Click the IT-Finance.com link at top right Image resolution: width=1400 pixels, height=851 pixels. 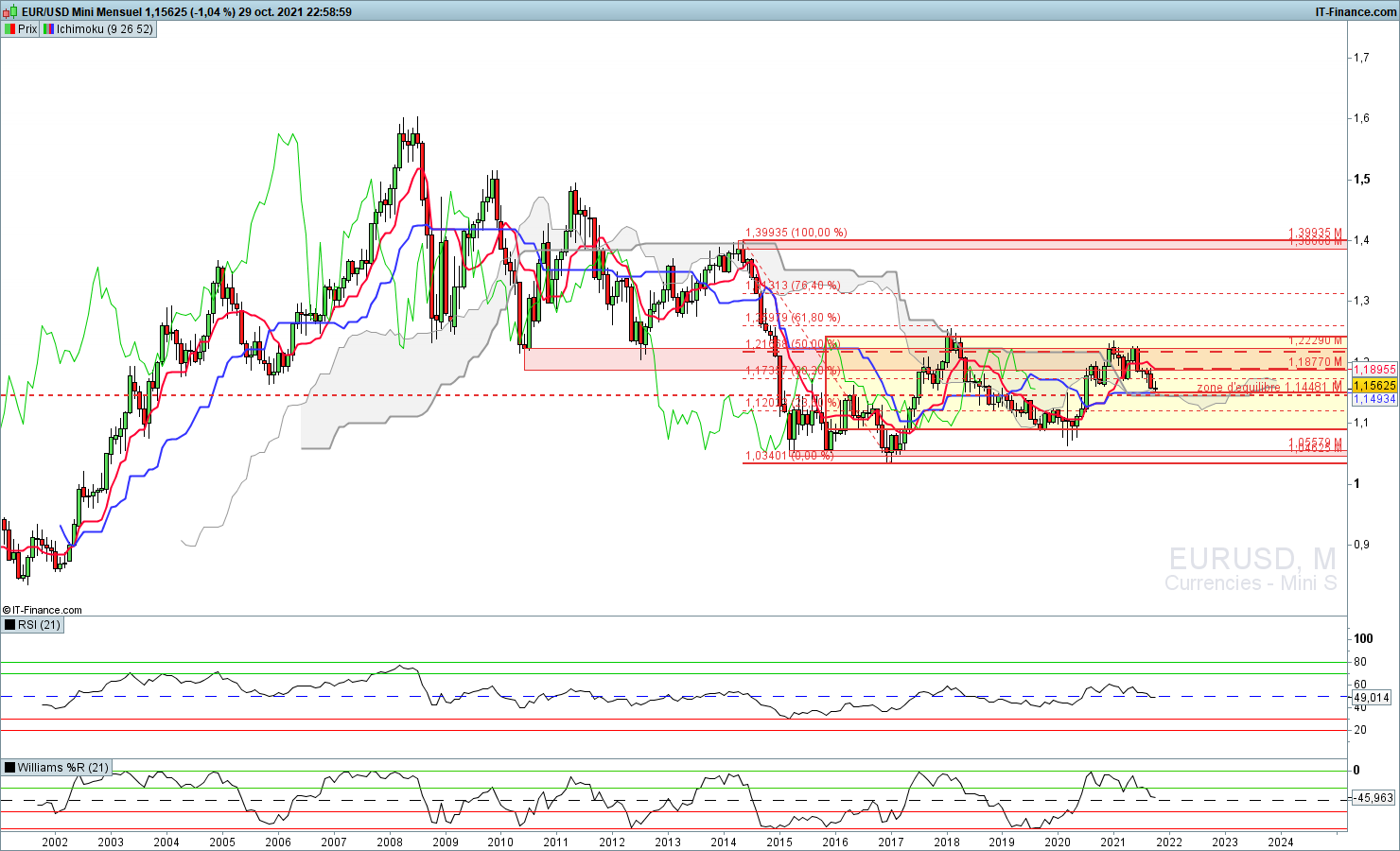tap(1356, 11)
